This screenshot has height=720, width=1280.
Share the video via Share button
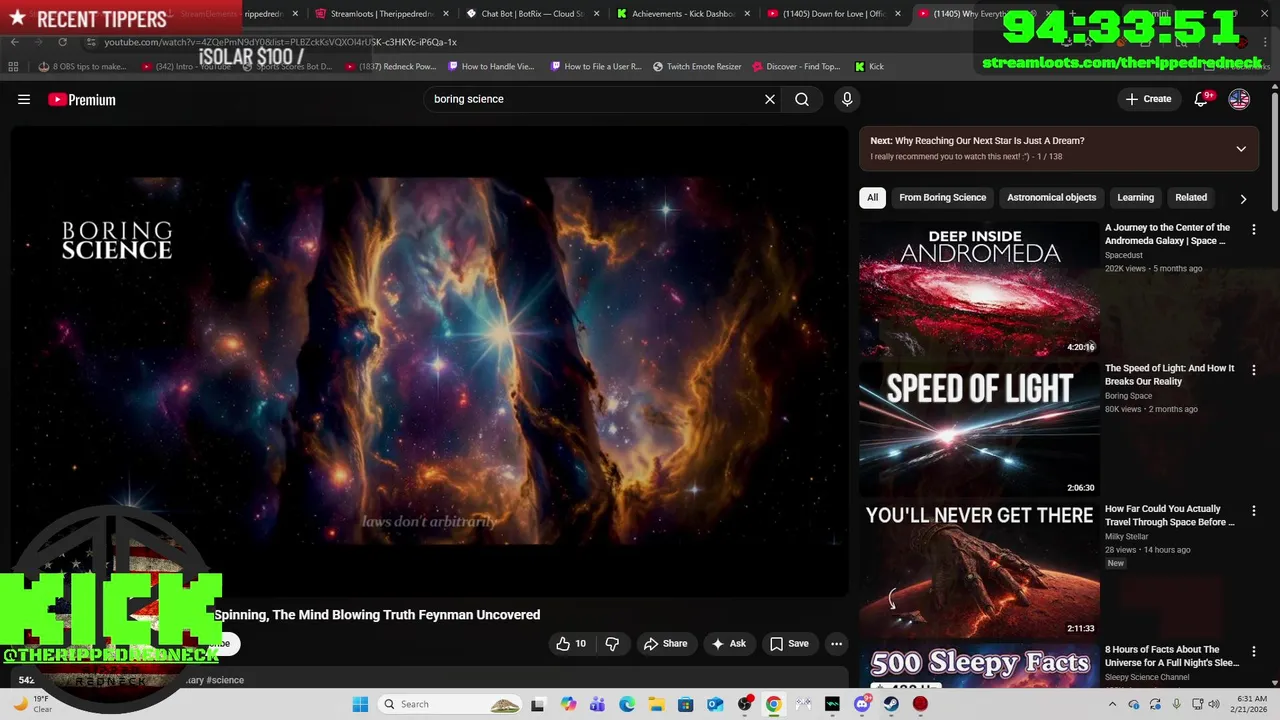pos(666,643)
